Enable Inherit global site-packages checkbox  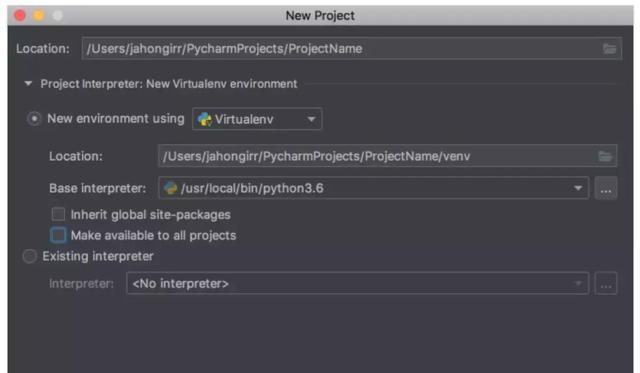click(58, 214)
